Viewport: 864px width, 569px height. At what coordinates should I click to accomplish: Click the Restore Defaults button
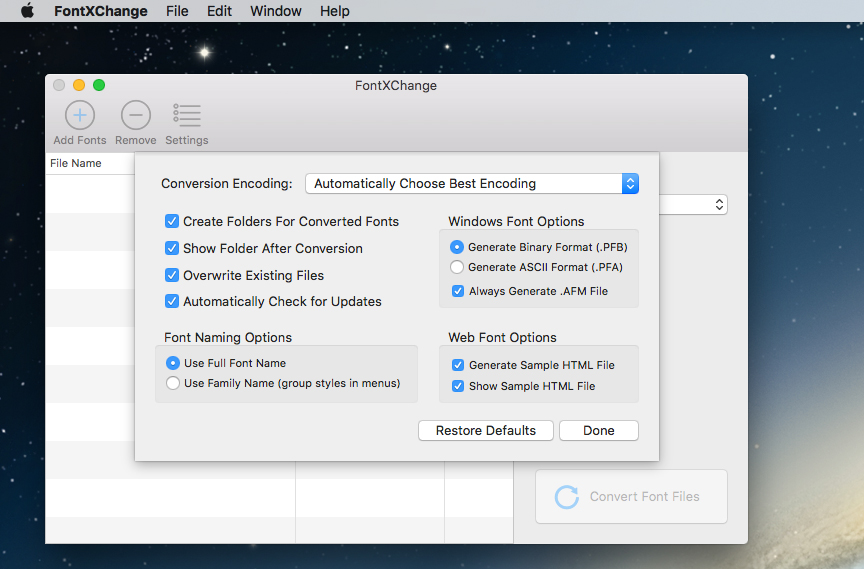coord(486,430)
